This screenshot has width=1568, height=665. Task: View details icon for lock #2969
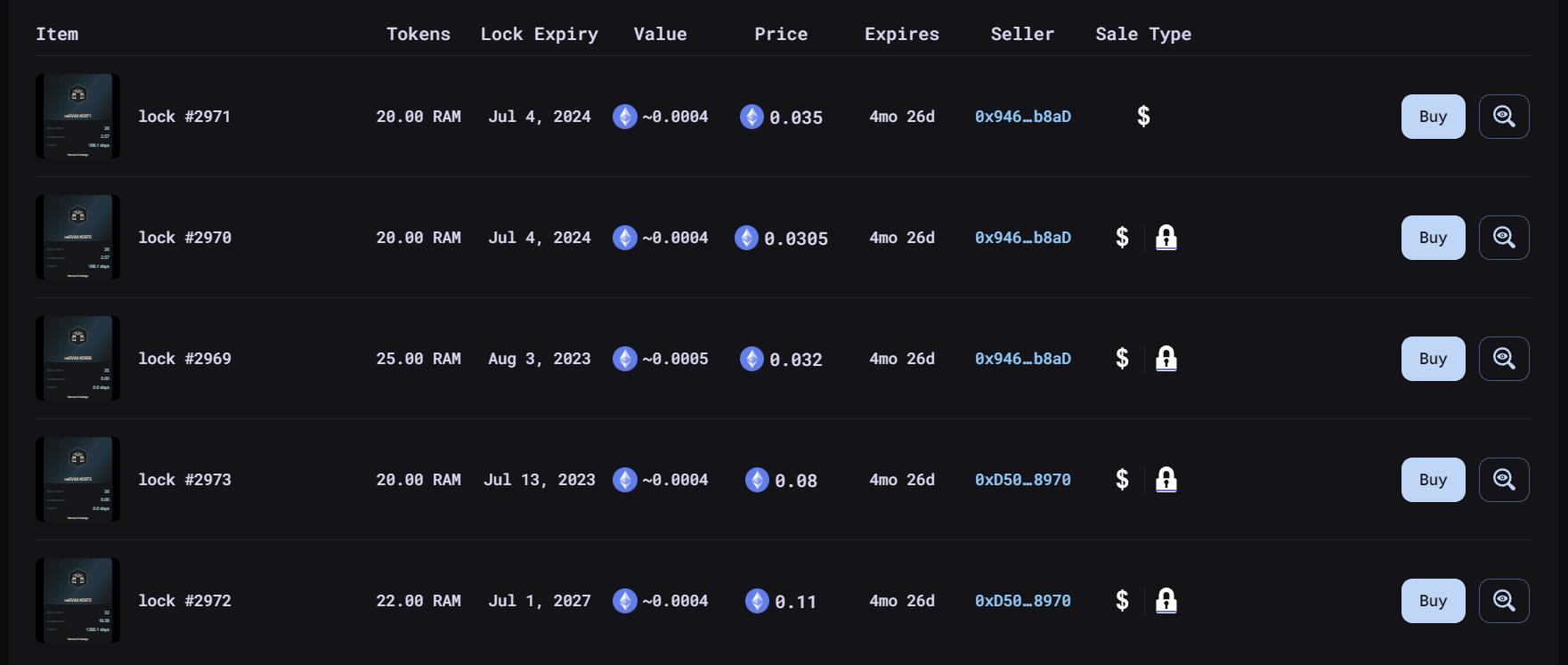pos(1504,359)
